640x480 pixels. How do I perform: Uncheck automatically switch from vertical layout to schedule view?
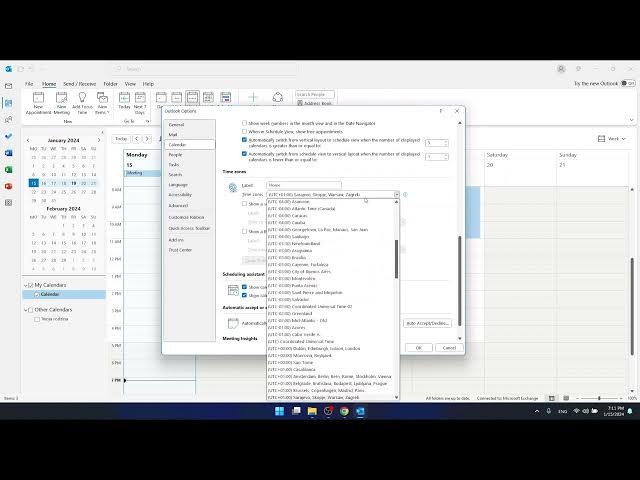coord(244,140)
